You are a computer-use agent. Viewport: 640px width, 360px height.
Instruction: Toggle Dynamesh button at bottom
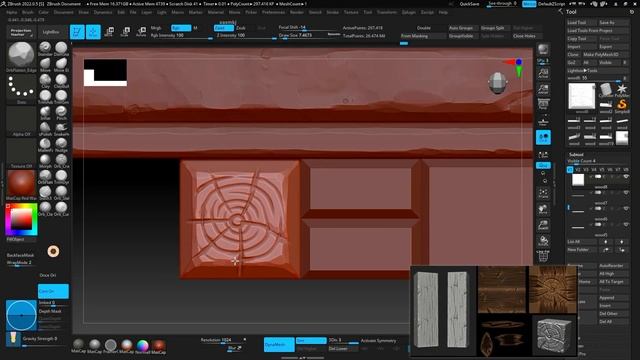click(279, 344)
